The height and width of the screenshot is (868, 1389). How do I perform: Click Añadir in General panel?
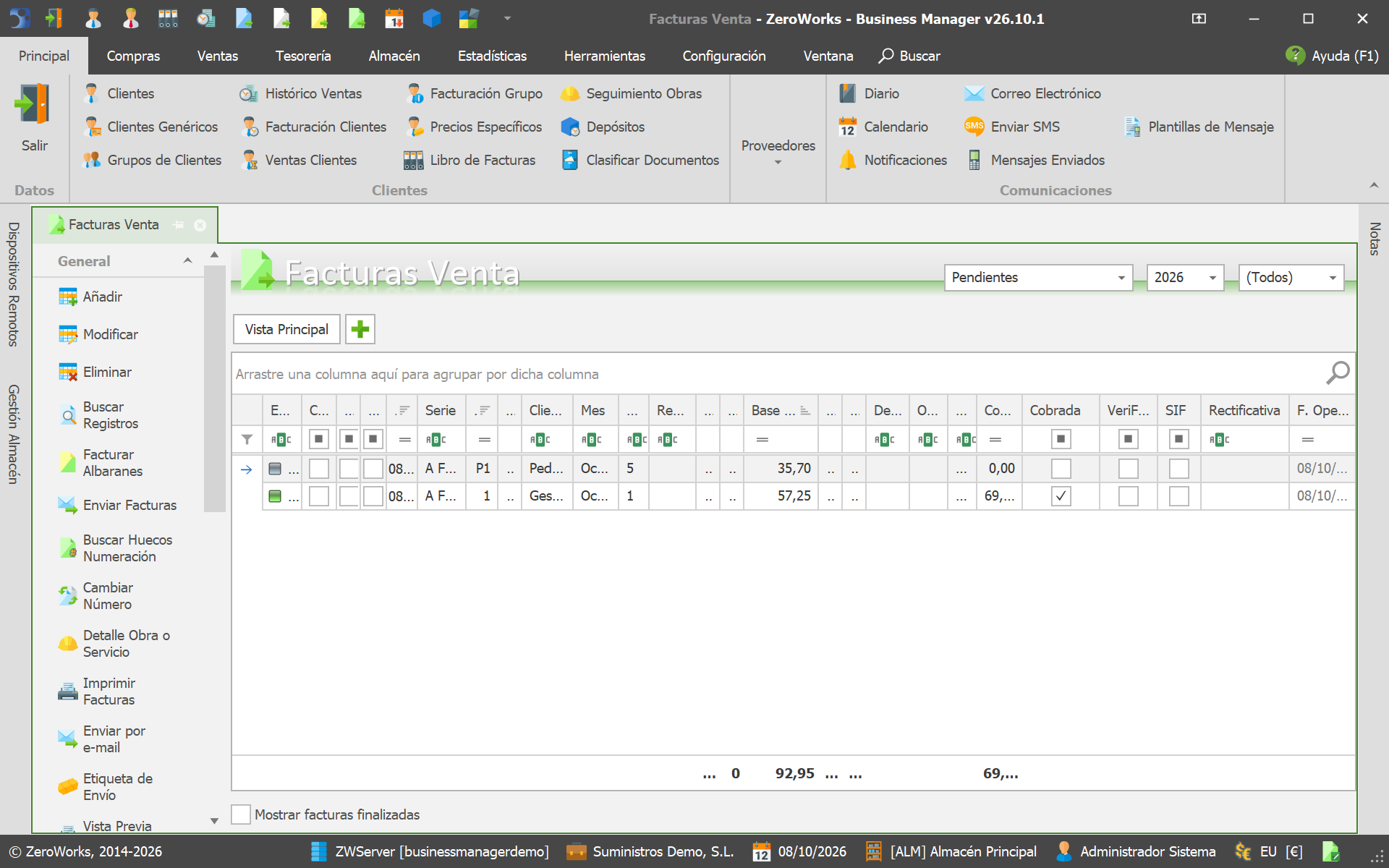point(90,297)
